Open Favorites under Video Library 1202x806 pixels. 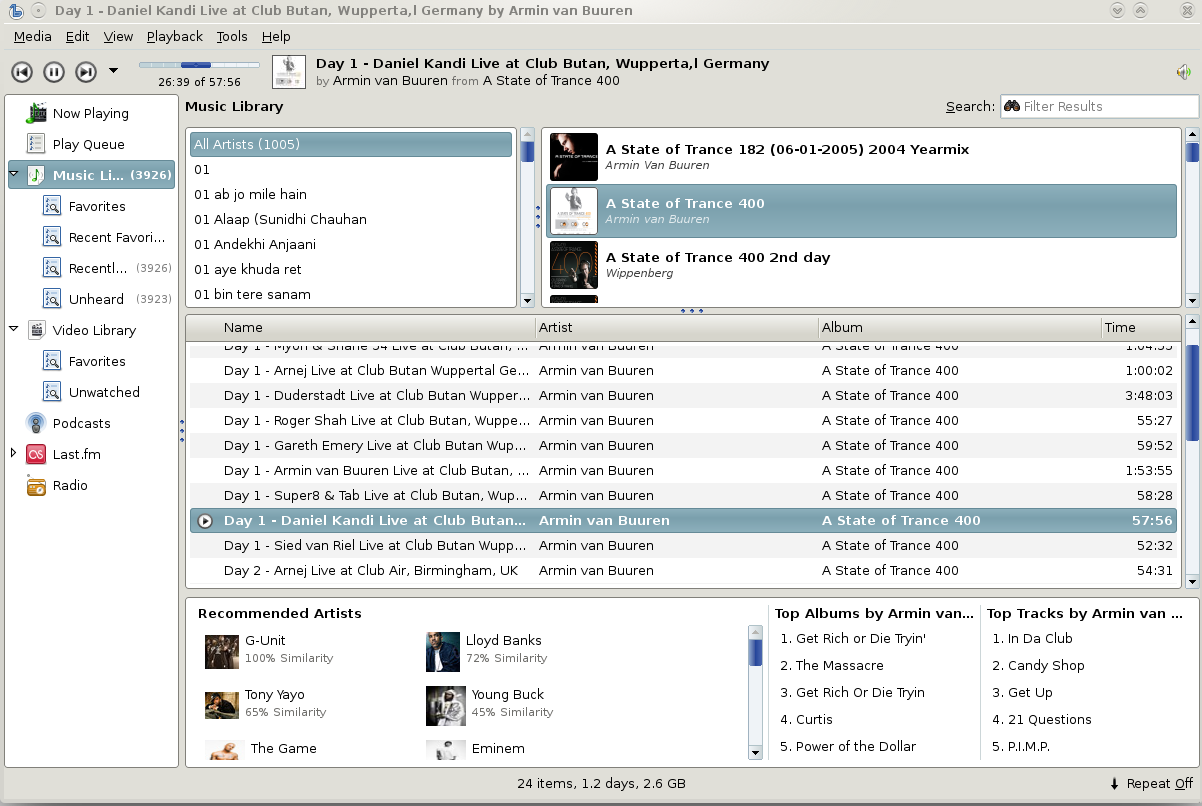(x=97, y=361)
